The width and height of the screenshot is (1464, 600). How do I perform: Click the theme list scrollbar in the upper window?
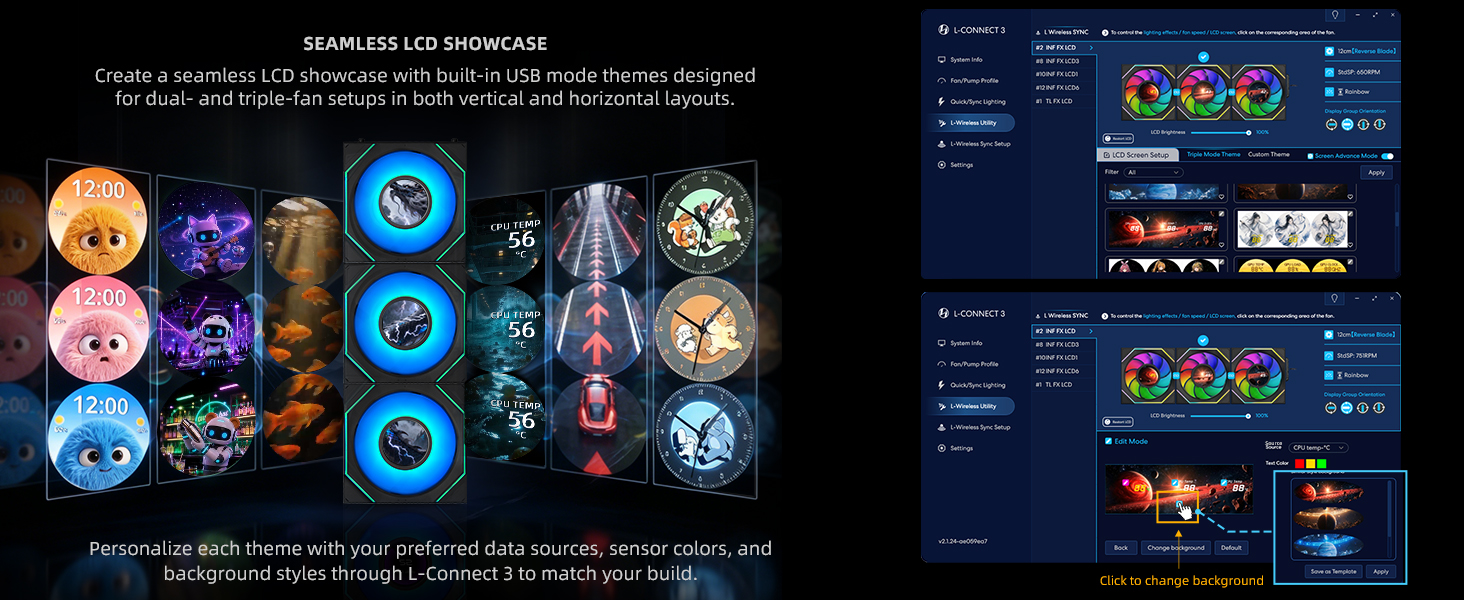coord(1396,220)
